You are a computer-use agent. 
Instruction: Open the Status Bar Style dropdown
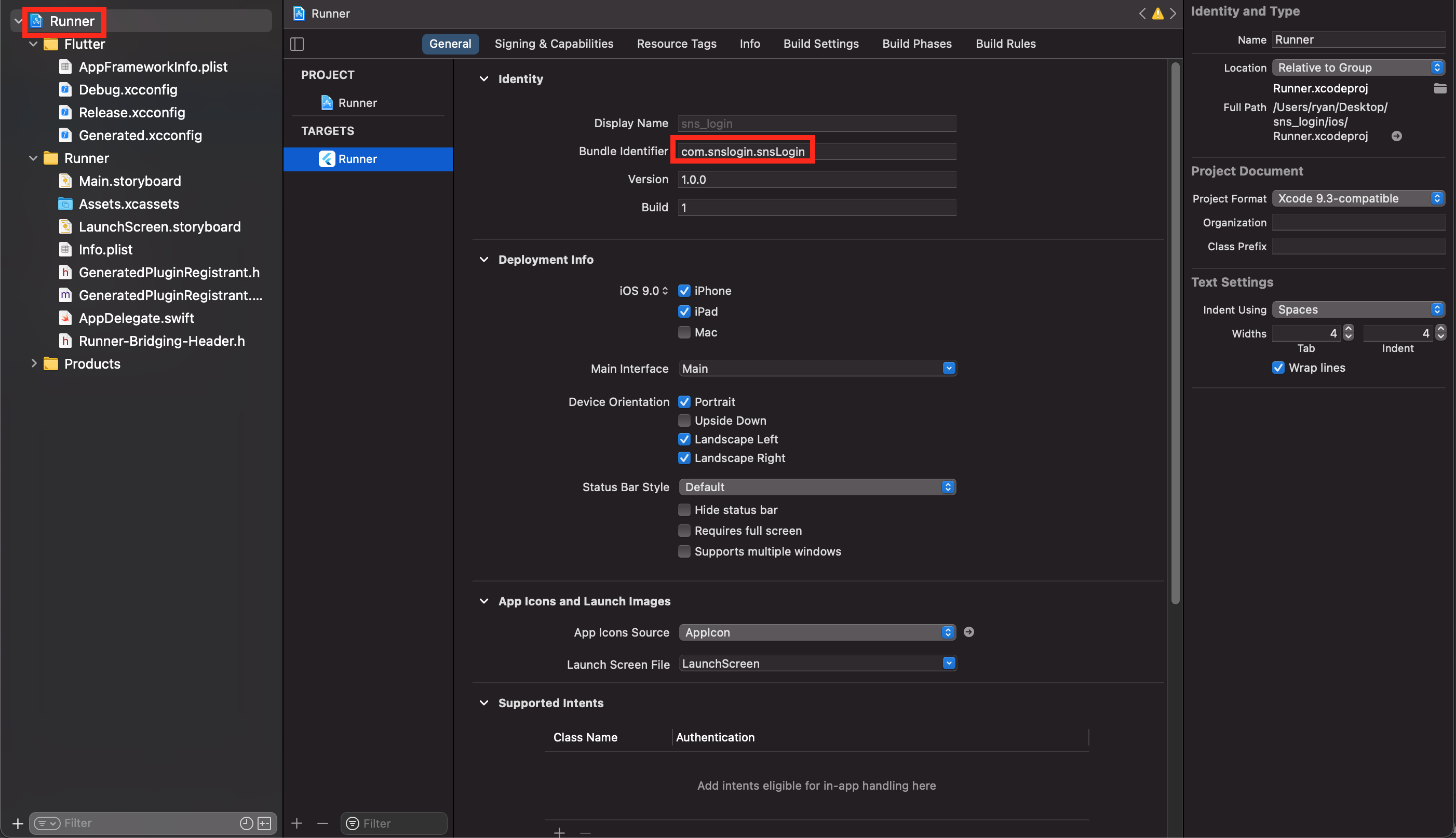tap(817, 487)
